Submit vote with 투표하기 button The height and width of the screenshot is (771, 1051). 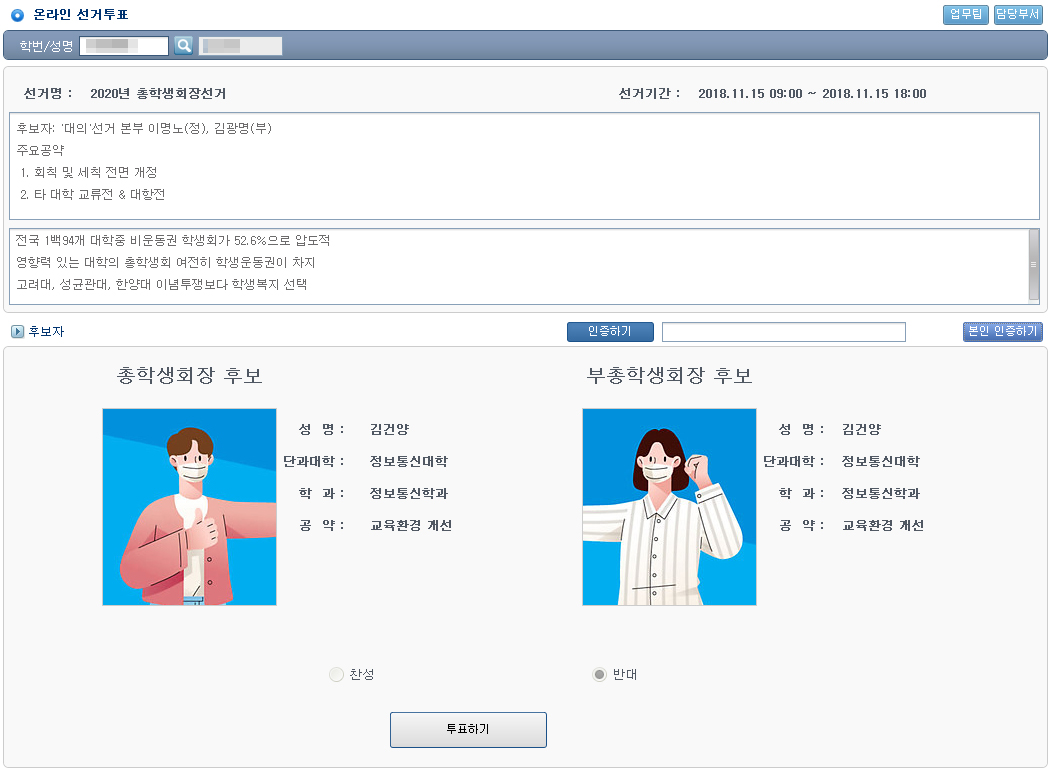pyautogui.click(x=468, y=729)
